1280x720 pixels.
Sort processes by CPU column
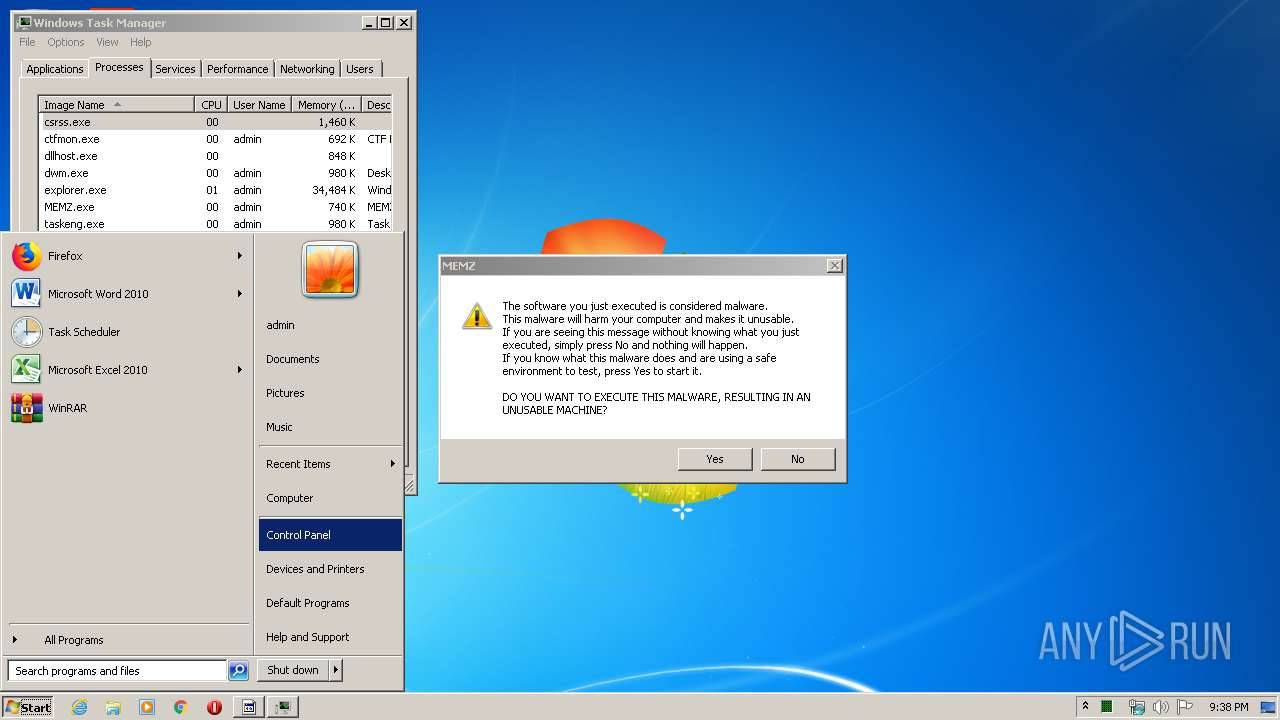[211, 105]
